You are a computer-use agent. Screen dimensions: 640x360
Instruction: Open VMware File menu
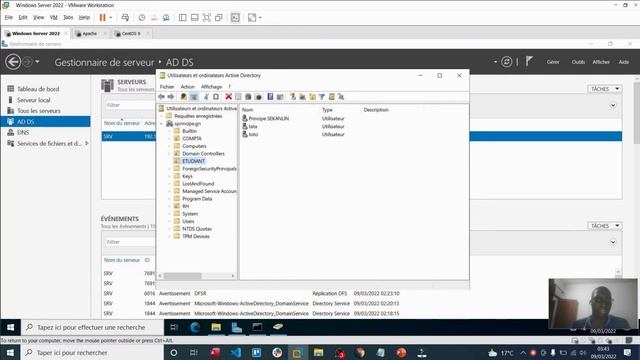click(9, 18)
